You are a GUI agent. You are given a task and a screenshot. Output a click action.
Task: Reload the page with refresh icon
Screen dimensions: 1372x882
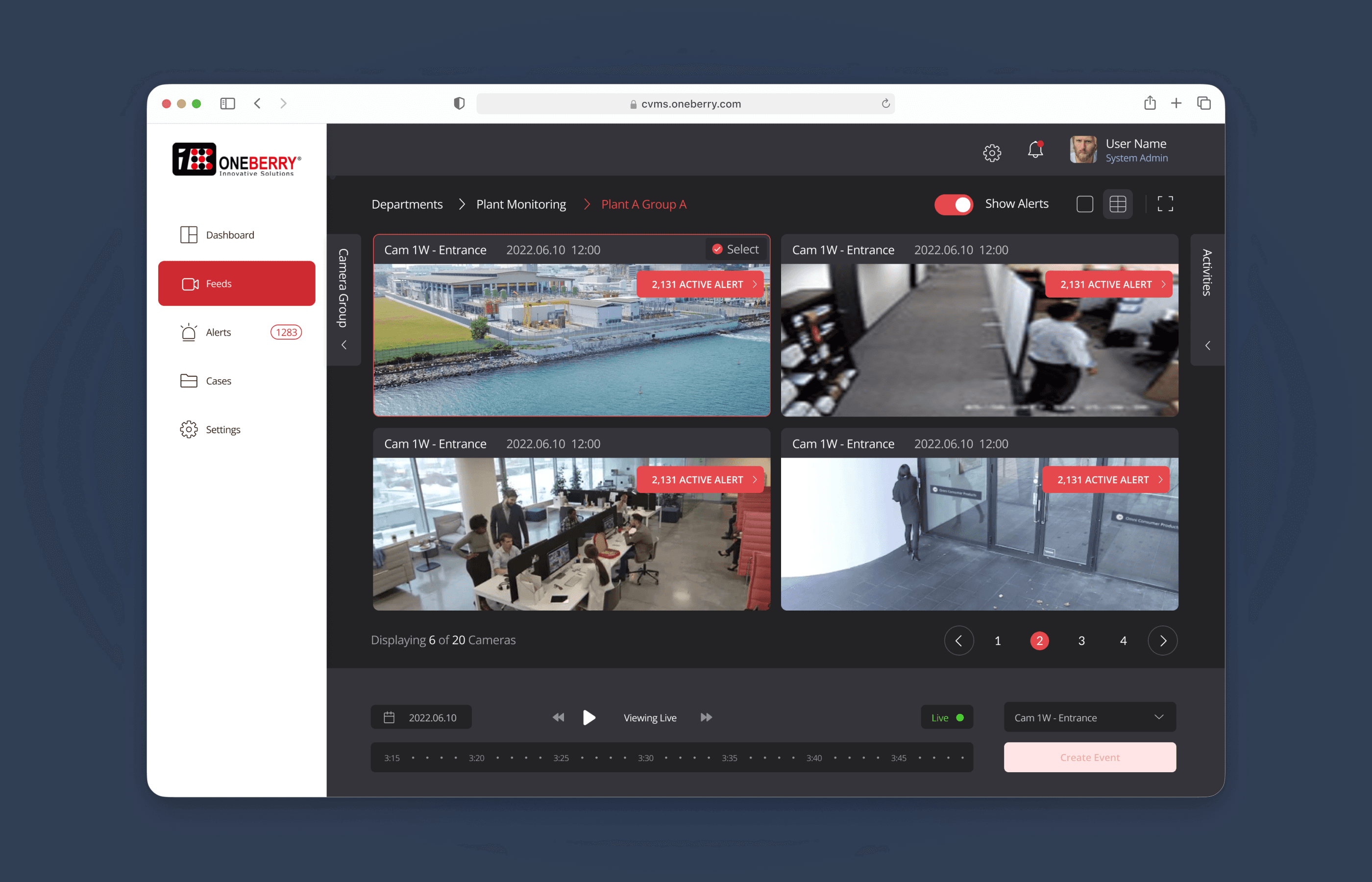(x=885, y=104)
